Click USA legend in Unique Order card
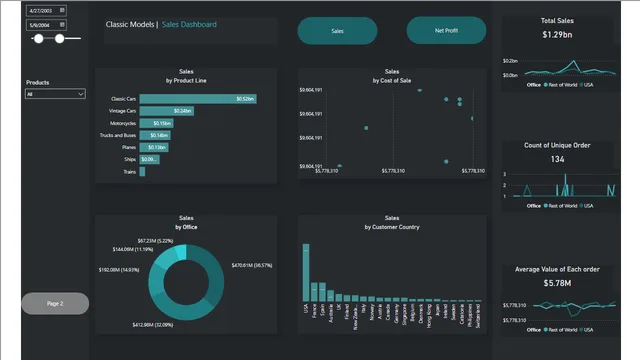640x360 pixels. point(587,206)
